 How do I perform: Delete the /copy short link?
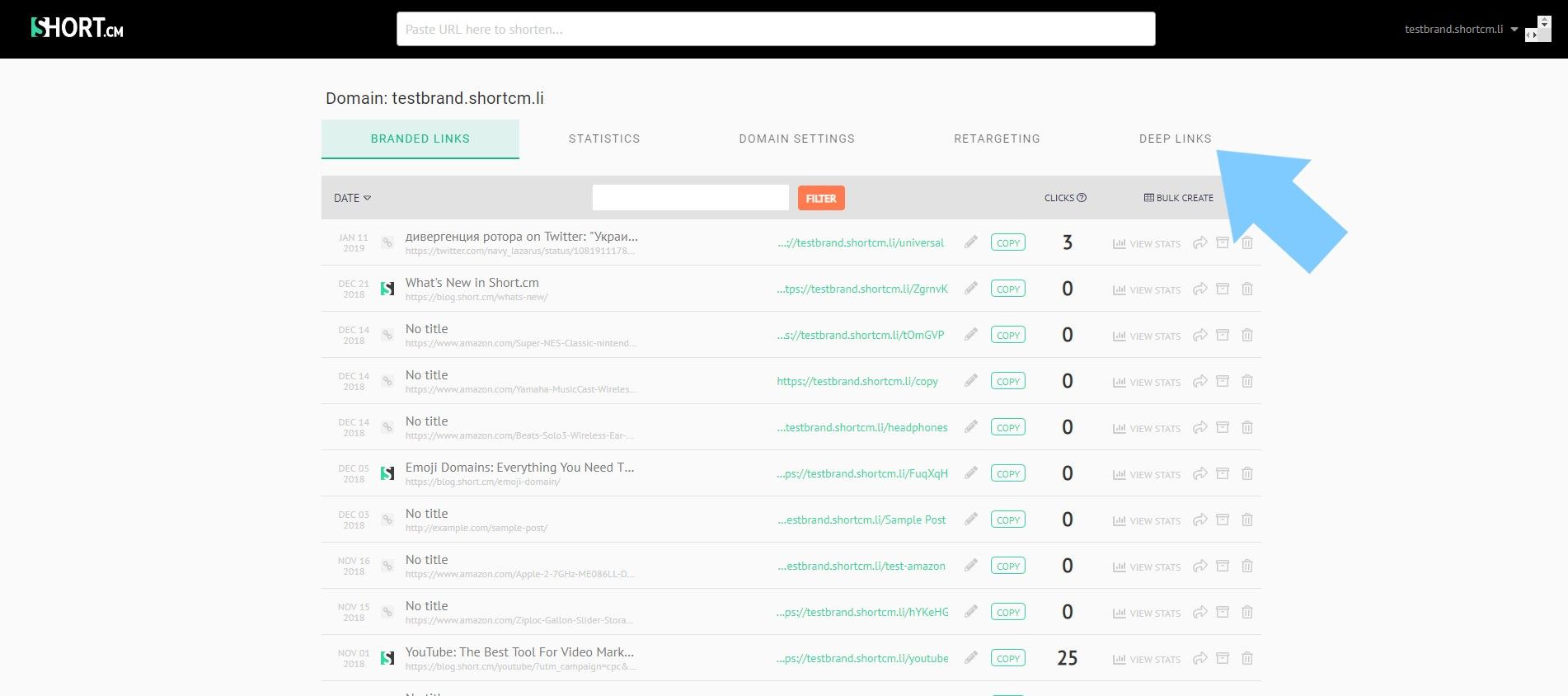click(x=1247, y=381)
